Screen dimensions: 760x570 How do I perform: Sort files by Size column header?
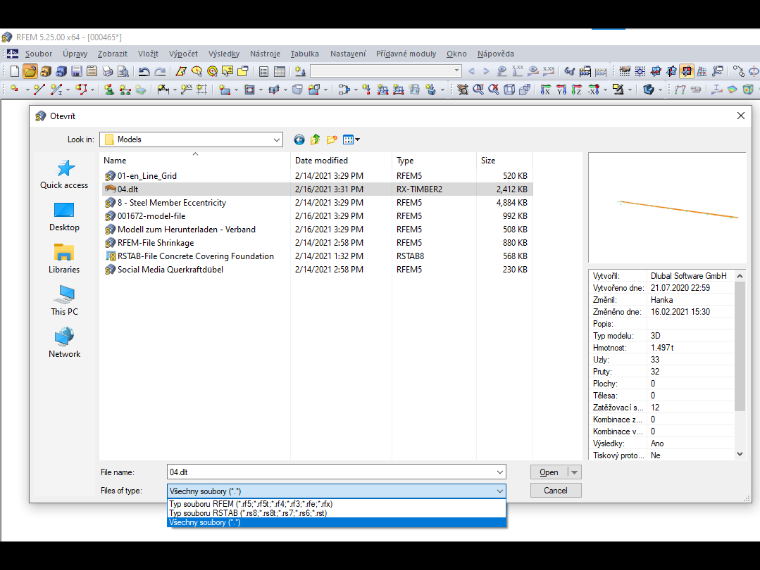pyautogui.click(x=504, y=160)
